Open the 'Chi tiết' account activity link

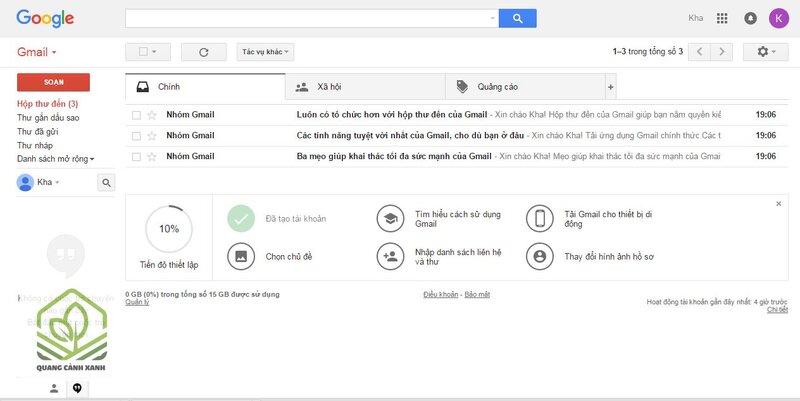(777, 310)
